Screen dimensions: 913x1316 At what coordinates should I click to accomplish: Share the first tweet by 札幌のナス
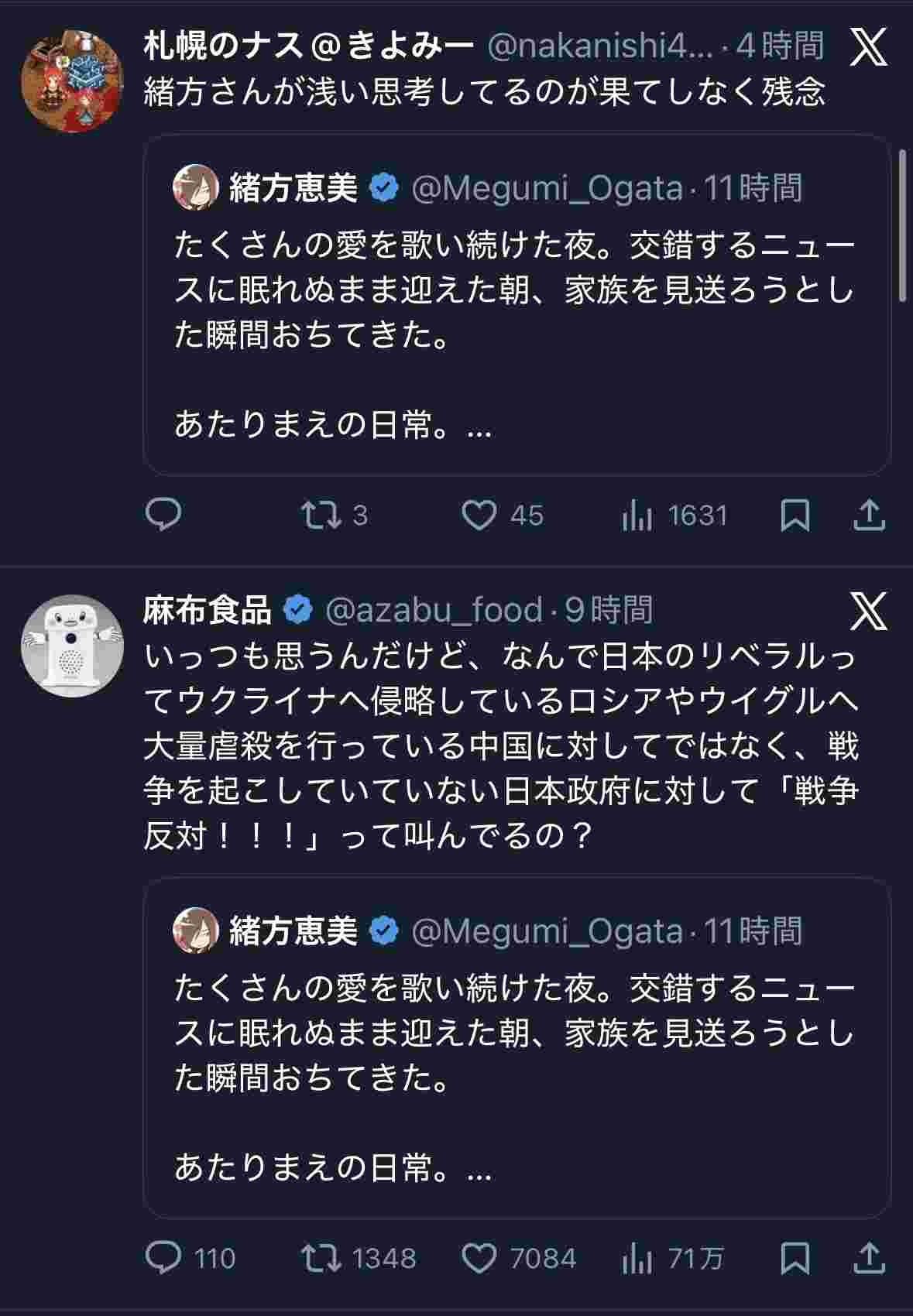[869, 515]
